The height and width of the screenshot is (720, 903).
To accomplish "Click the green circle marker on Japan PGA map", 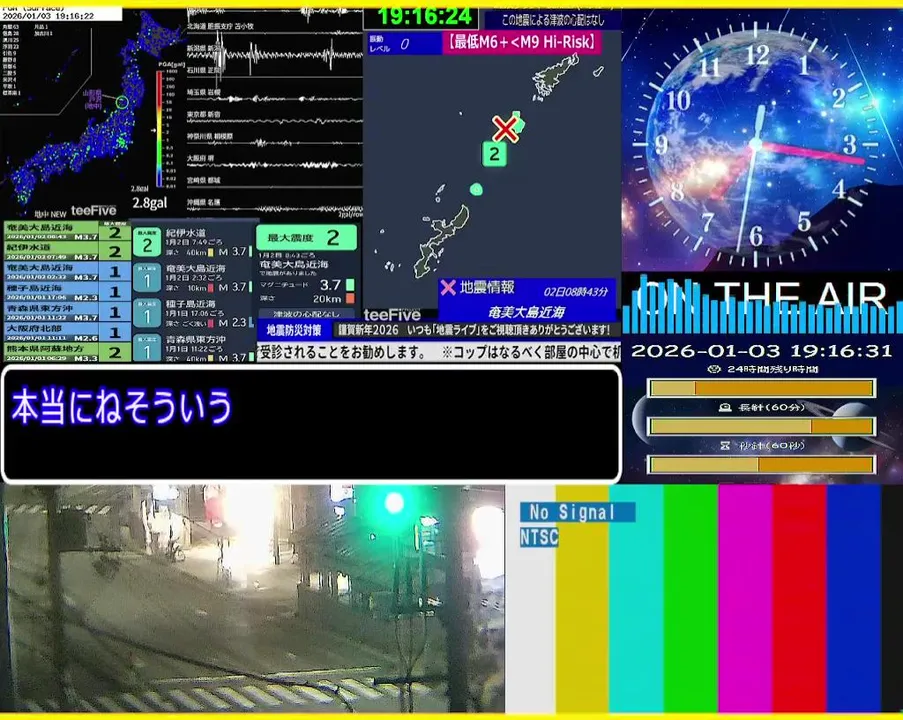I will 122,103.
